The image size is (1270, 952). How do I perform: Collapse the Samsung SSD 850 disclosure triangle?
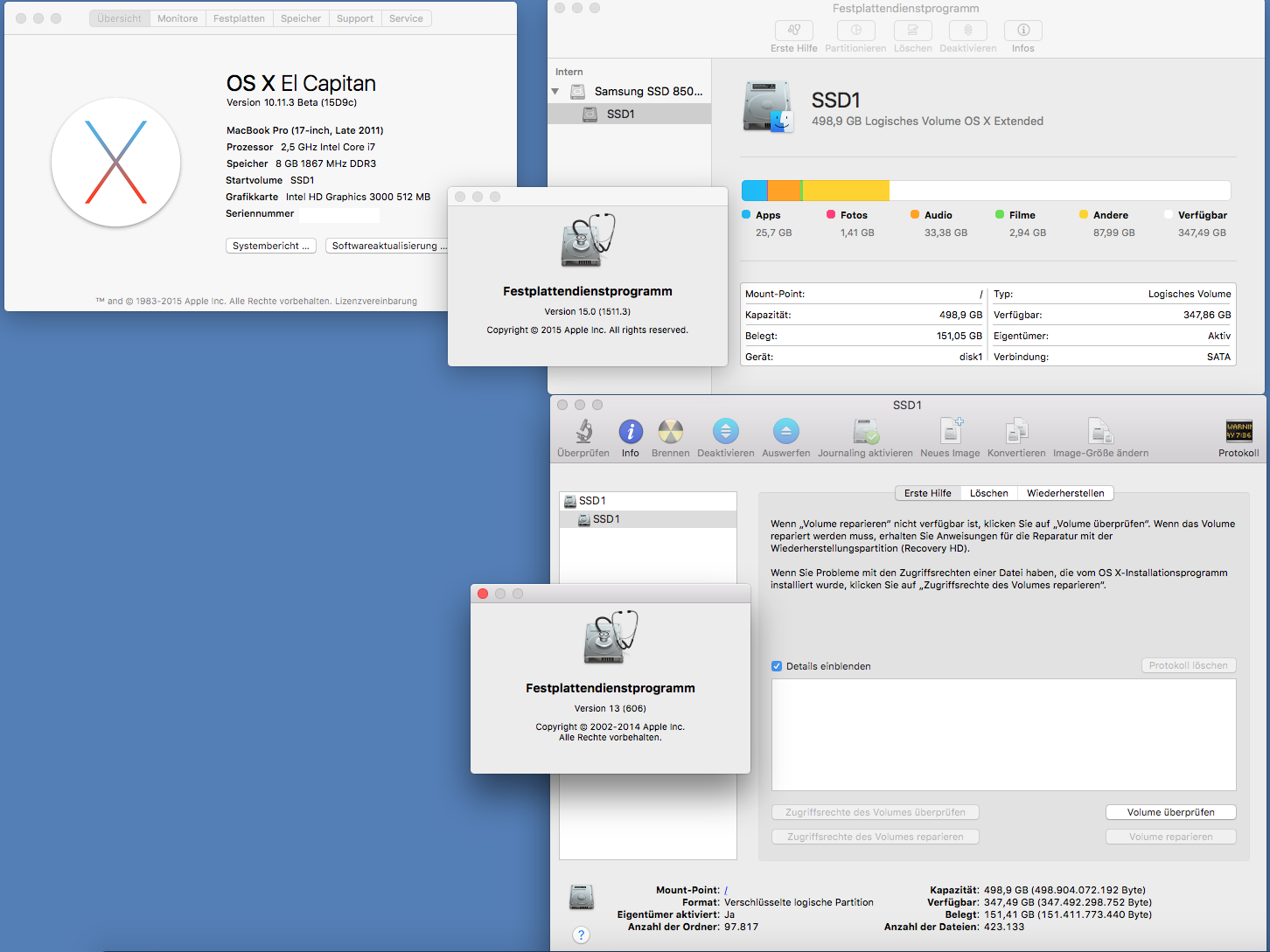[555, 91]
